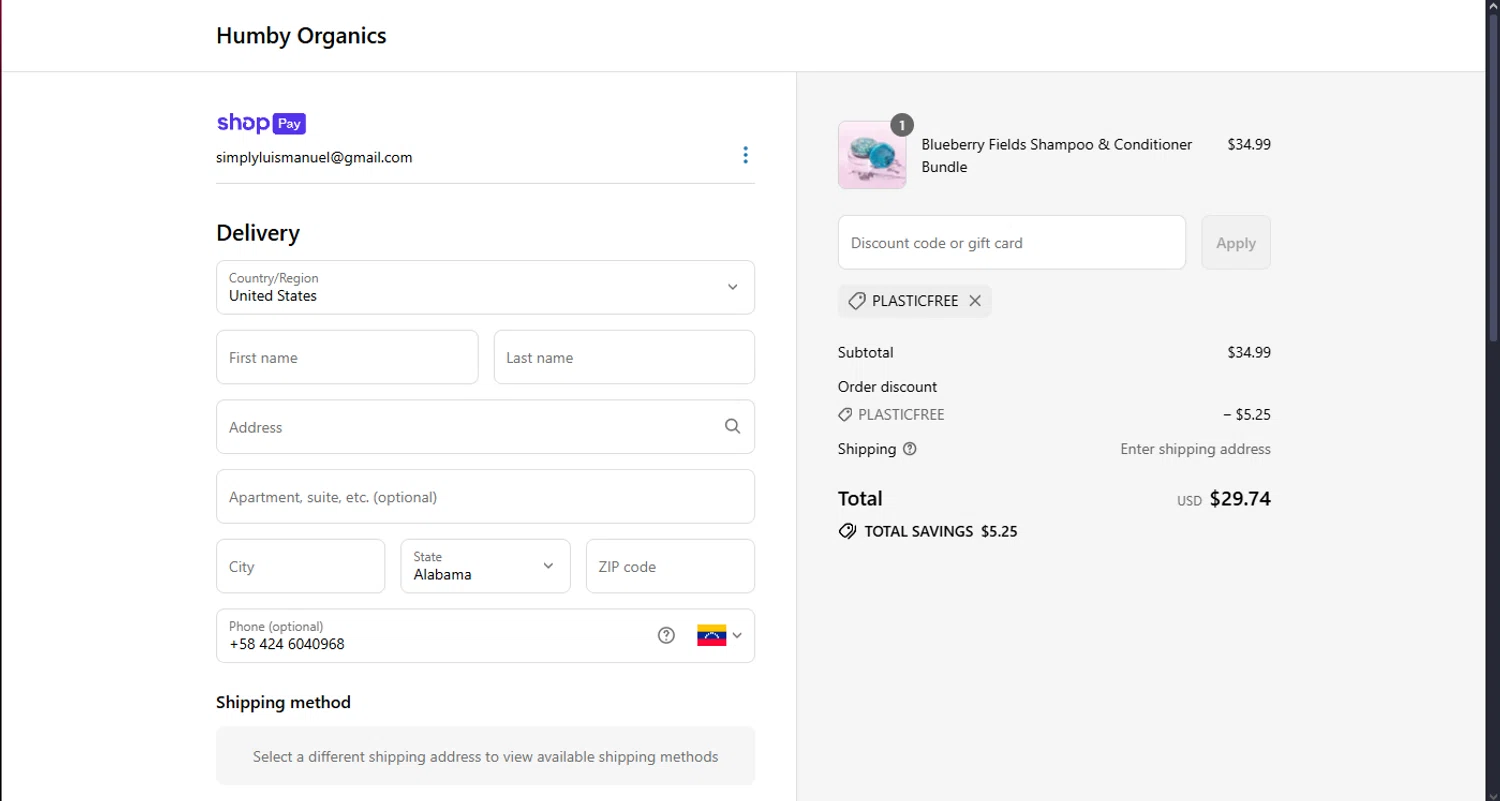This screenshot has width=1500, height=801.
Task: Click the Address input field
Action: [x=485, y=427]
